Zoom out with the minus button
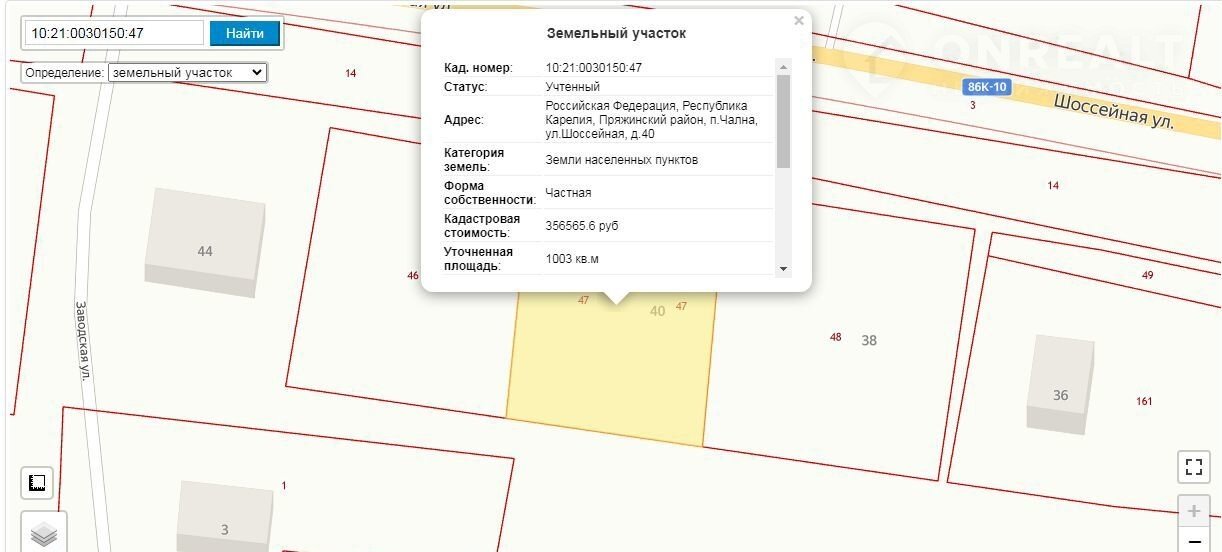Screen dimensions: 1222x552 (1193, 542)
